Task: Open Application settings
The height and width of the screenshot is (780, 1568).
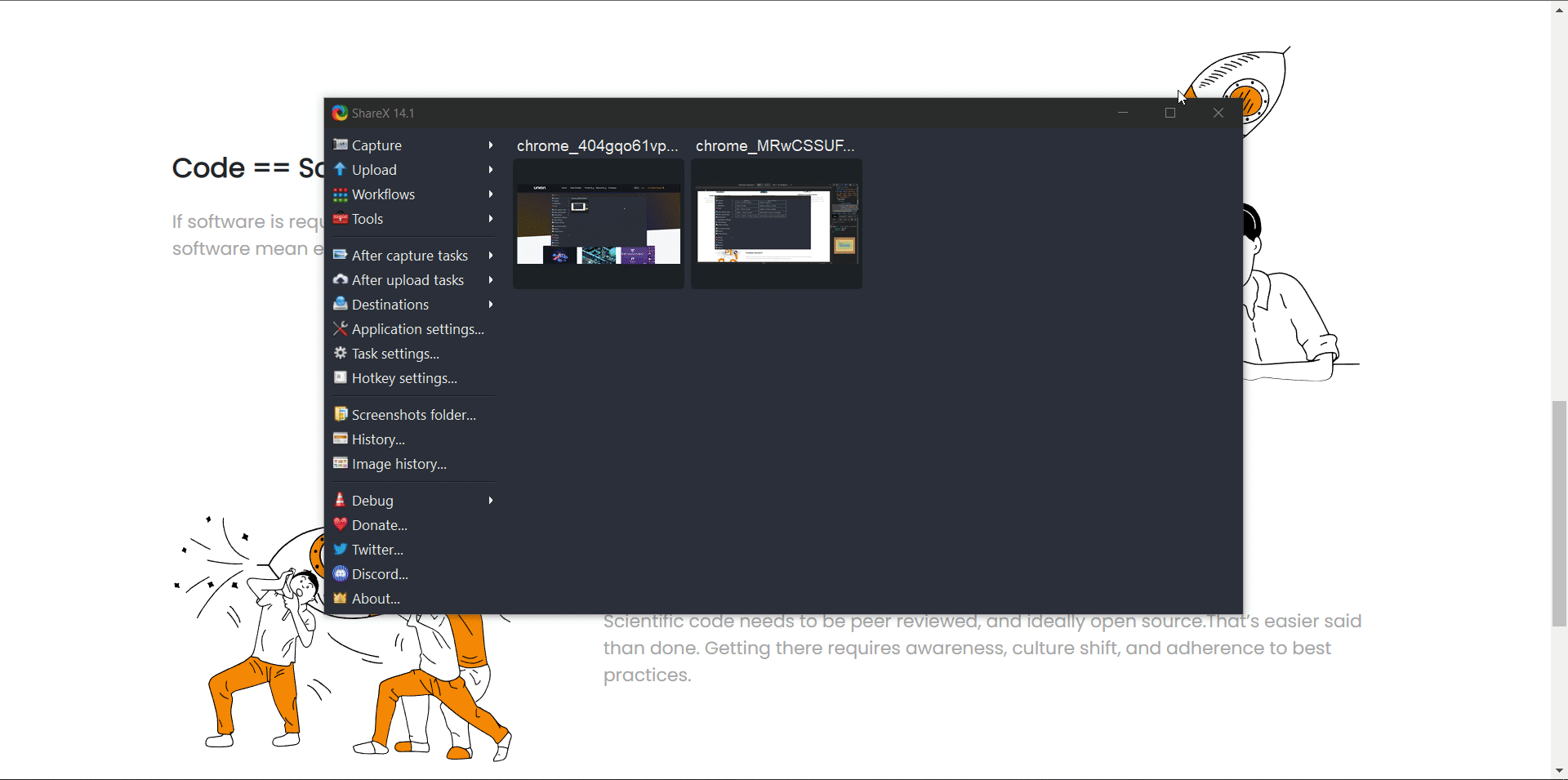Action: click(413, 329)
